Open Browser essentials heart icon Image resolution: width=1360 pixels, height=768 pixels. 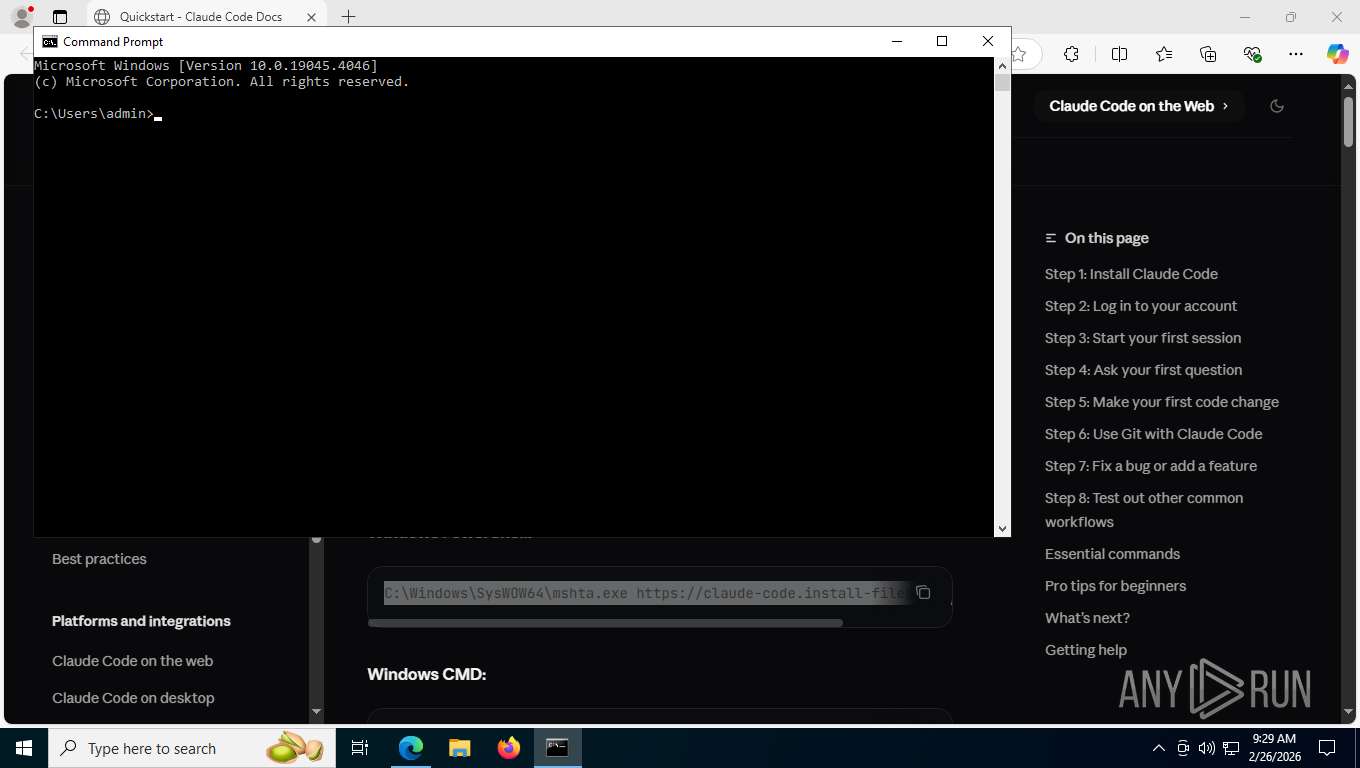(x=1252, y=54)
